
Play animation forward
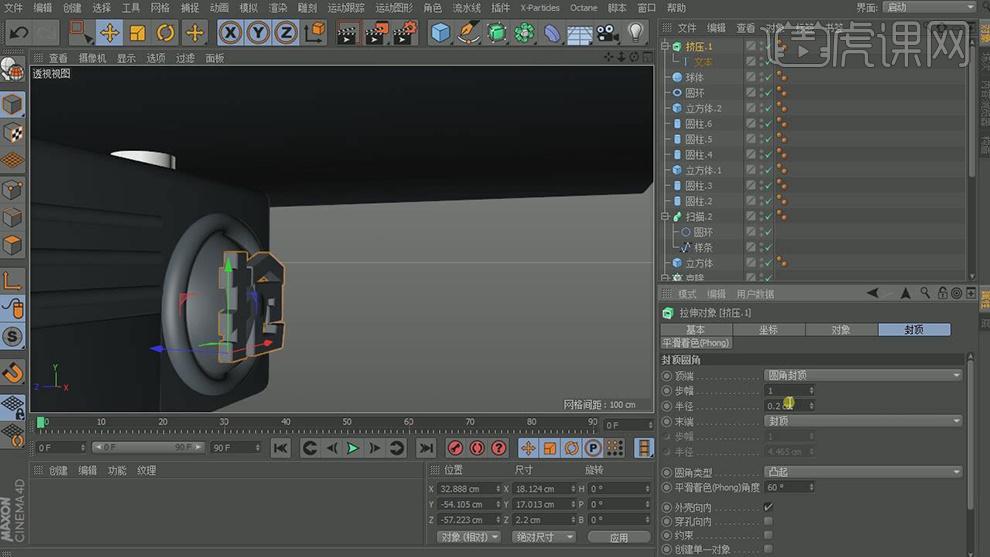[x=353, y=448]
